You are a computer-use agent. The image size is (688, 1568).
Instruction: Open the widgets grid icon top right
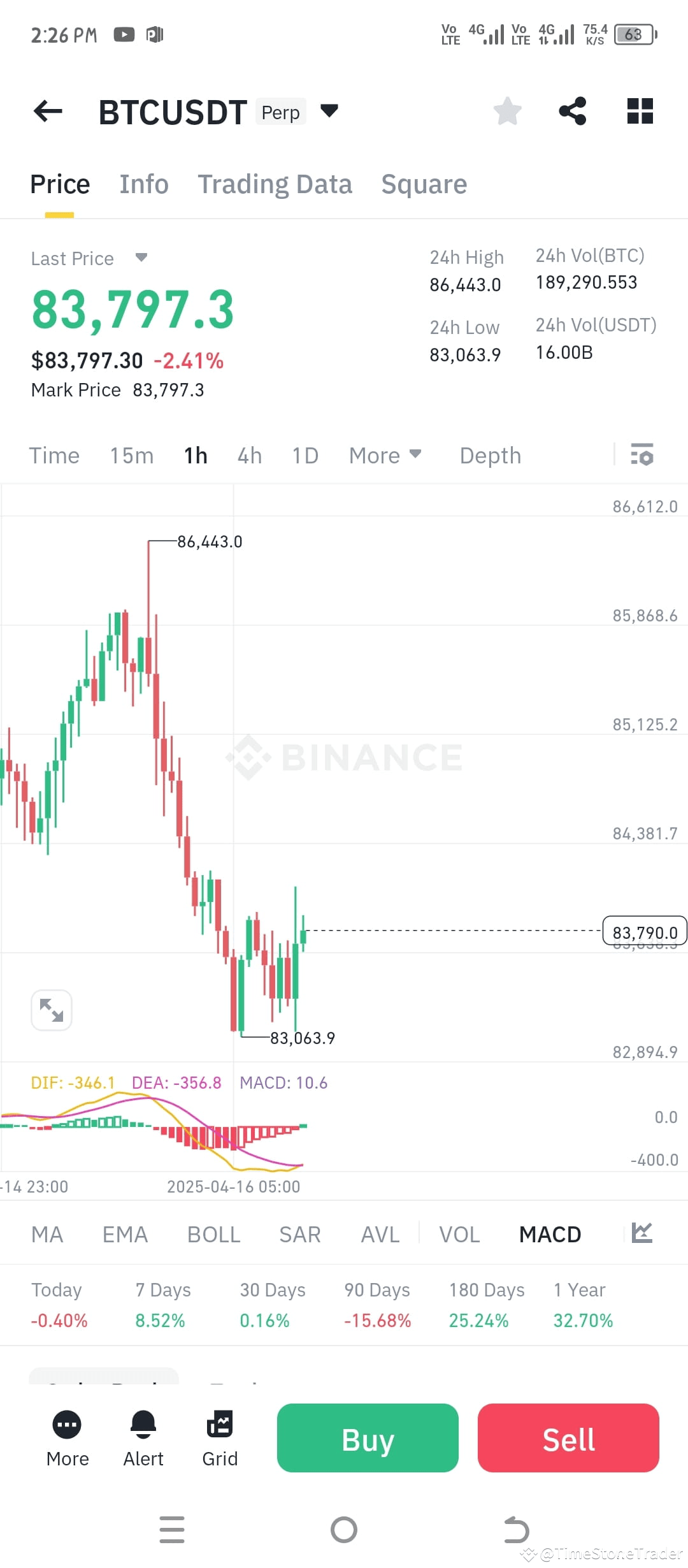[640, 111]
